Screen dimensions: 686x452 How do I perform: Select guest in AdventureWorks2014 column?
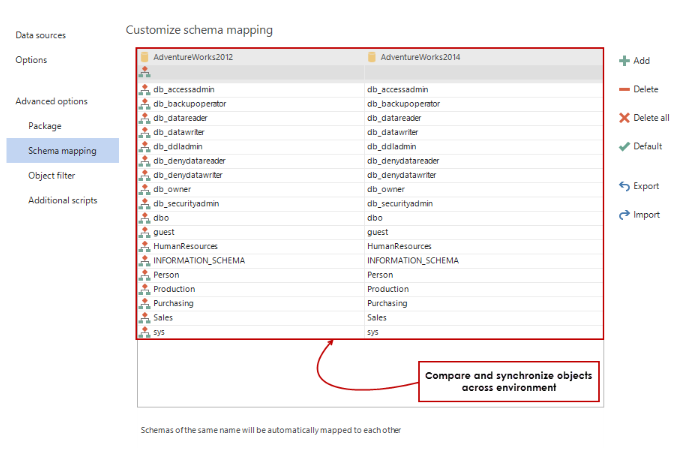coord(378,232)
